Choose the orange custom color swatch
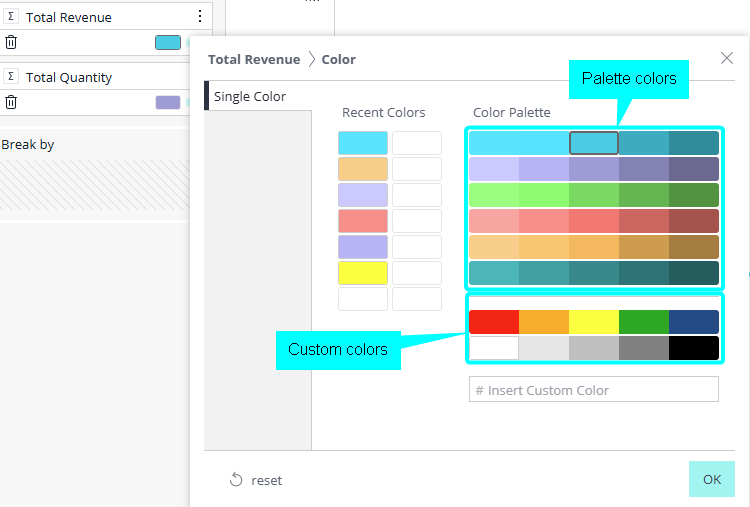Screen dimensions: 750x507 point(544,322)
